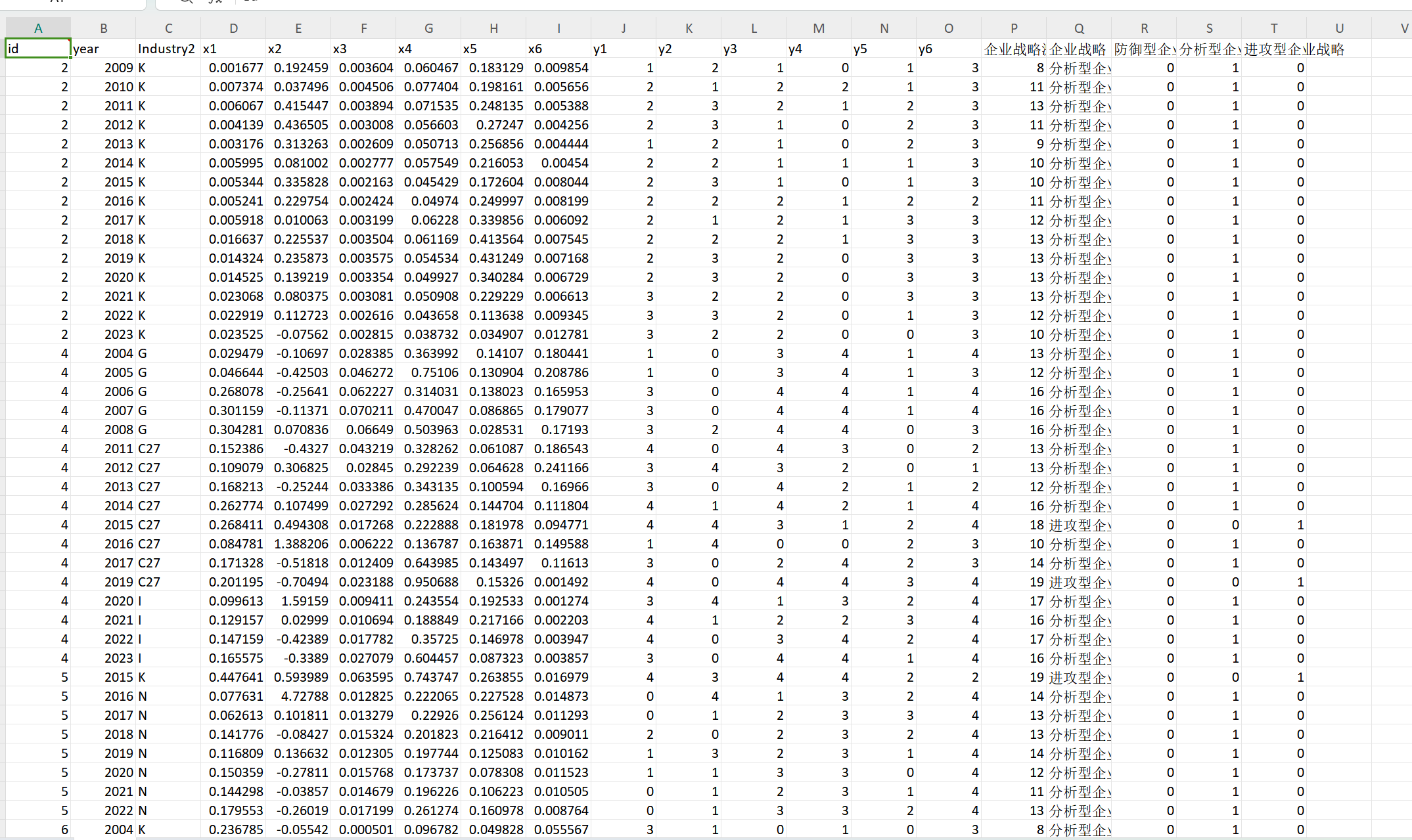Select column U header
1412x840 pixels.
(1339, 28)
